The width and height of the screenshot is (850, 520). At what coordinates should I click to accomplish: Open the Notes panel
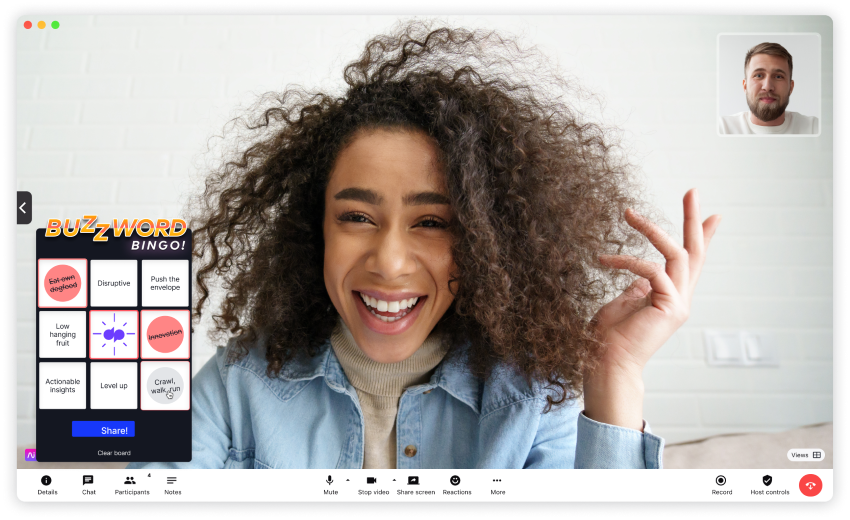click(172, 485)
